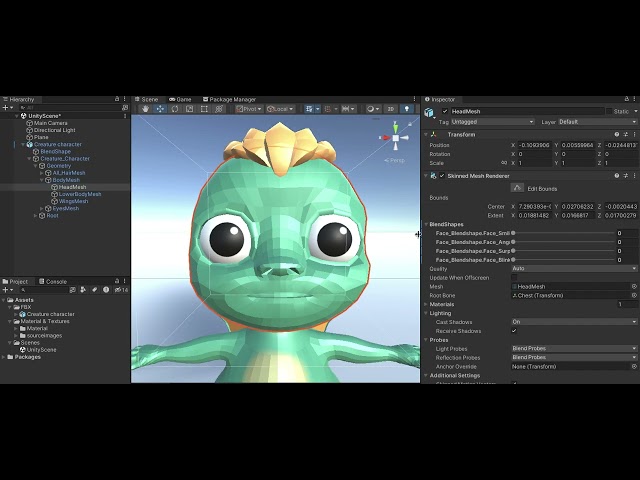Open the Layer dropdown showing Default
This screenshot has width=640, height=480.
tap(598, 122)
